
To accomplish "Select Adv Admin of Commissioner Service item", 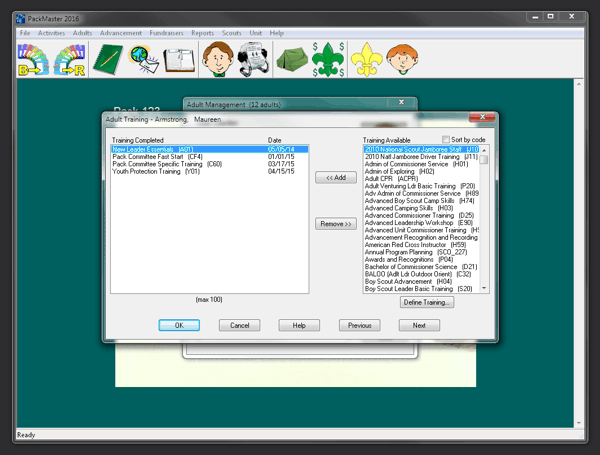I will [x=421, y=193].
